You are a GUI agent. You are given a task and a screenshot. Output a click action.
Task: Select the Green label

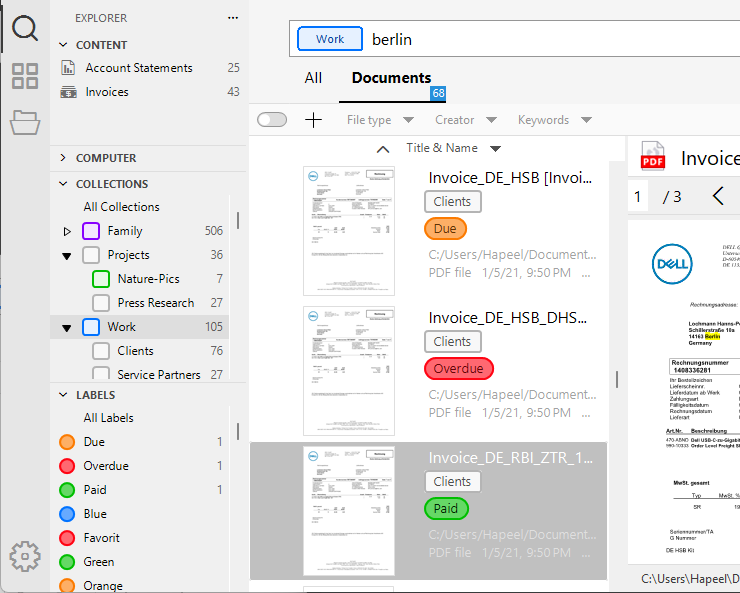tap(99, 562)
